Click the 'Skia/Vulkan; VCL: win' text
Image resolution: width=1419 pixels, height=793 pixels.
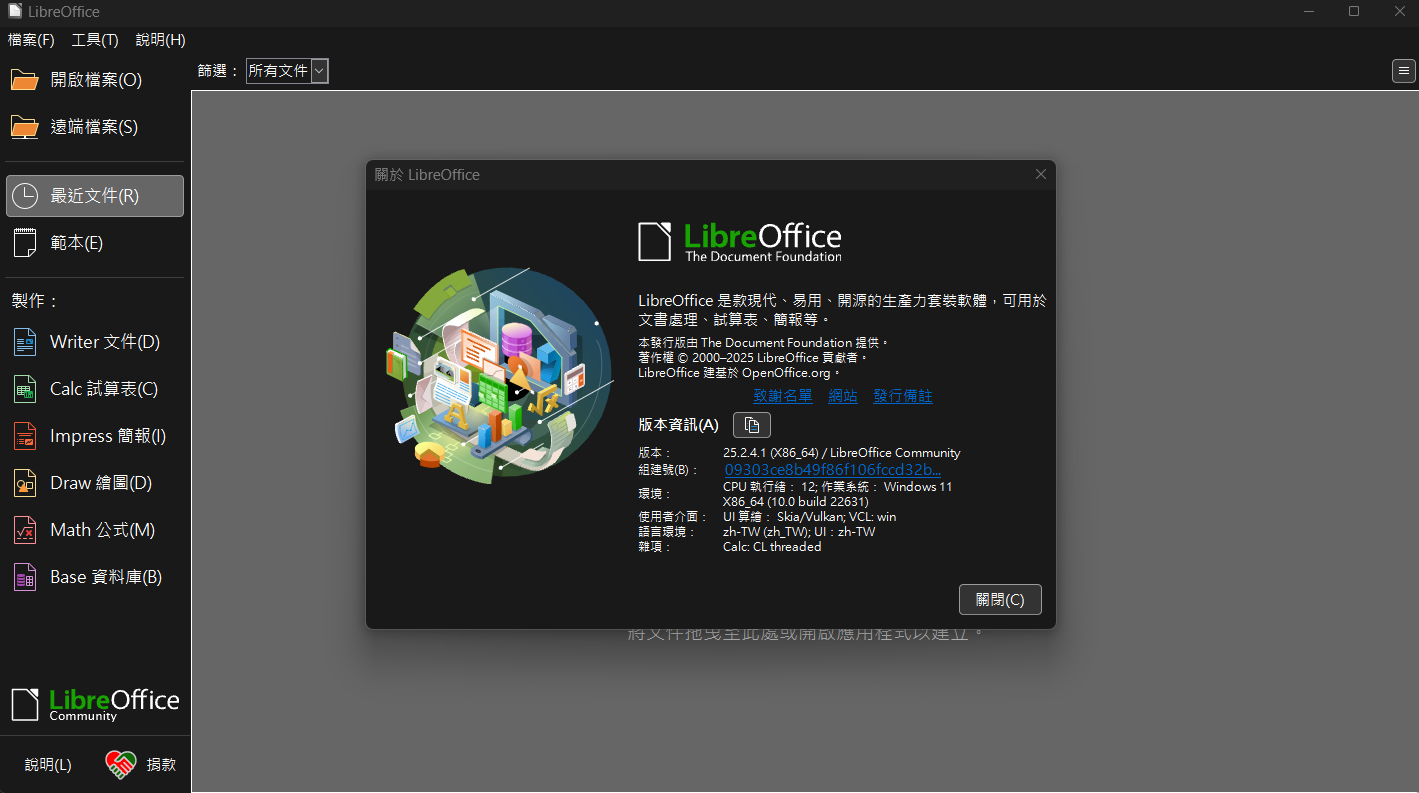(837, 517)
